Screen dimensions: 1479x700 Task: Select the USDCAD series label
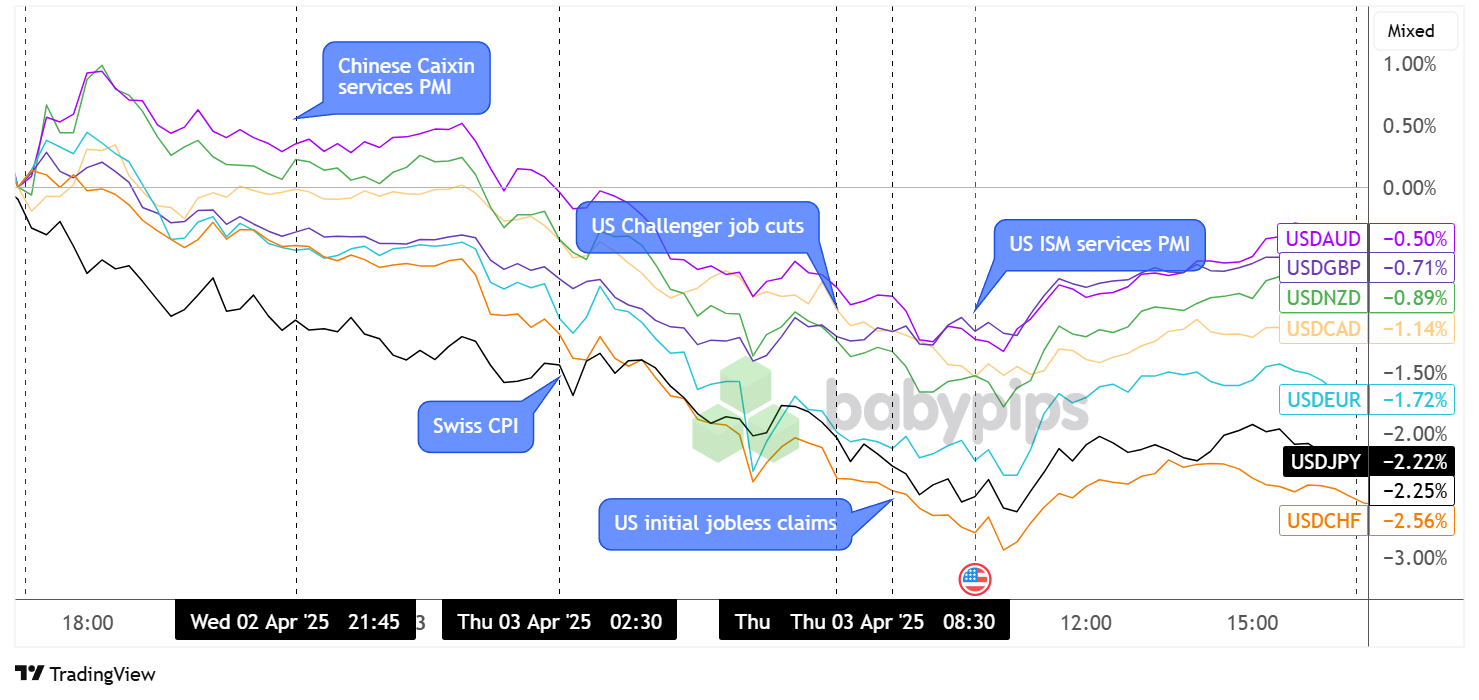pos(1323,328)
